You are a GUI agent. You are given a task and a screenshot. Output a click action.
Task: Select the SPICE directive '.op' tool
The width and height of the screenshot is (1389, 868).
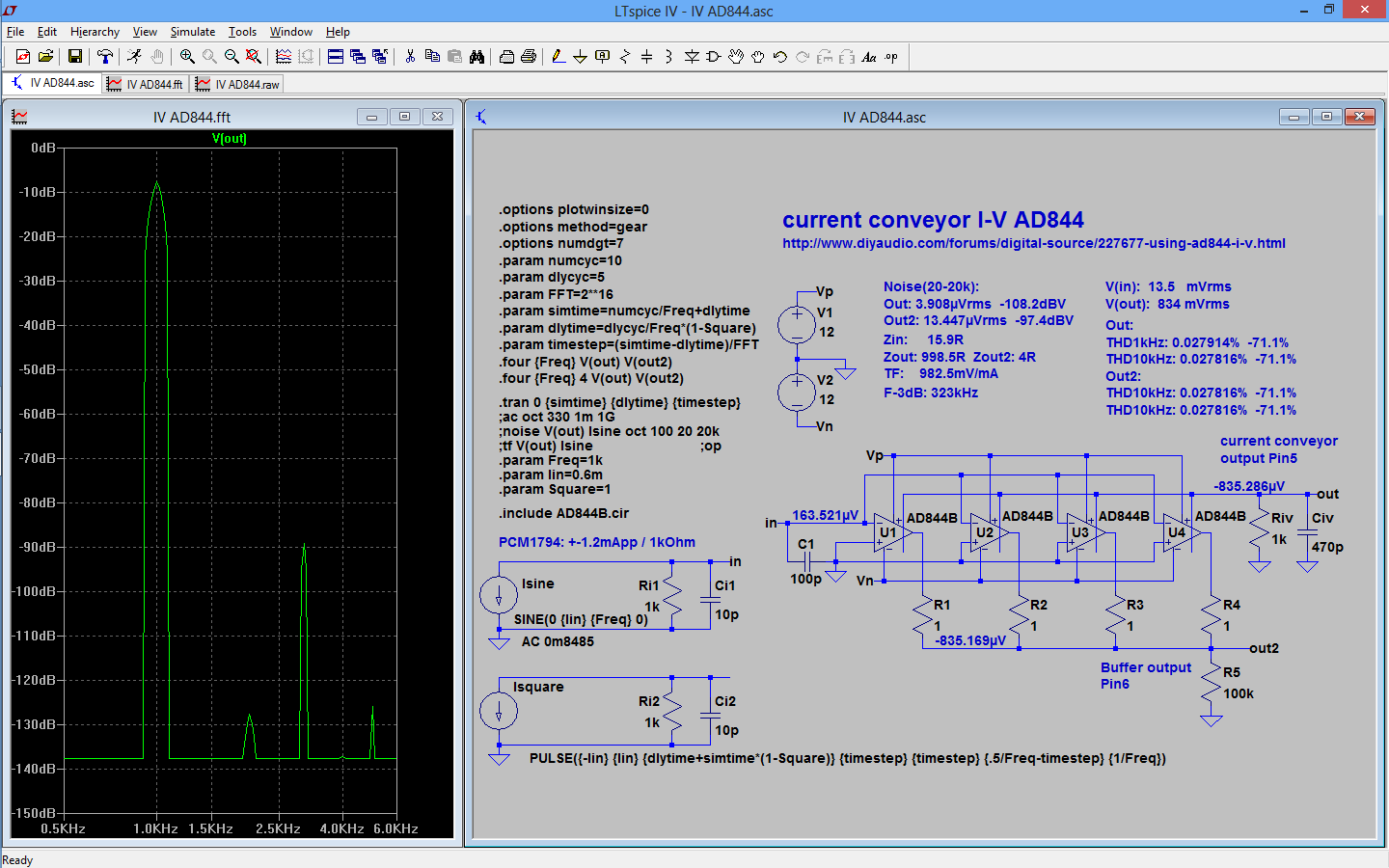(x=891, y=57)
